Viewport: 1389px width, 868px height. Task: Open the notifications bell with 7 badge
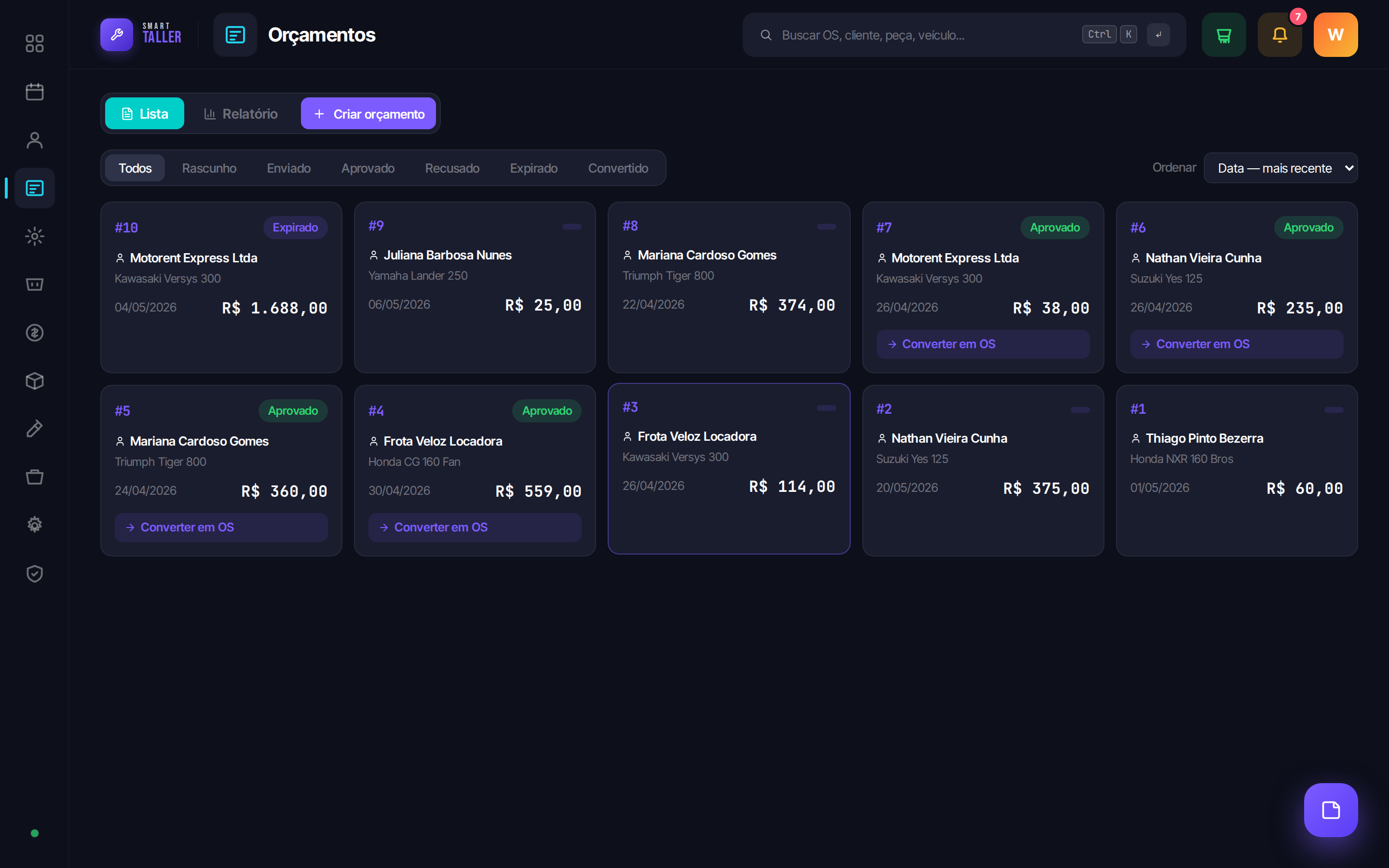point(1280,34)
